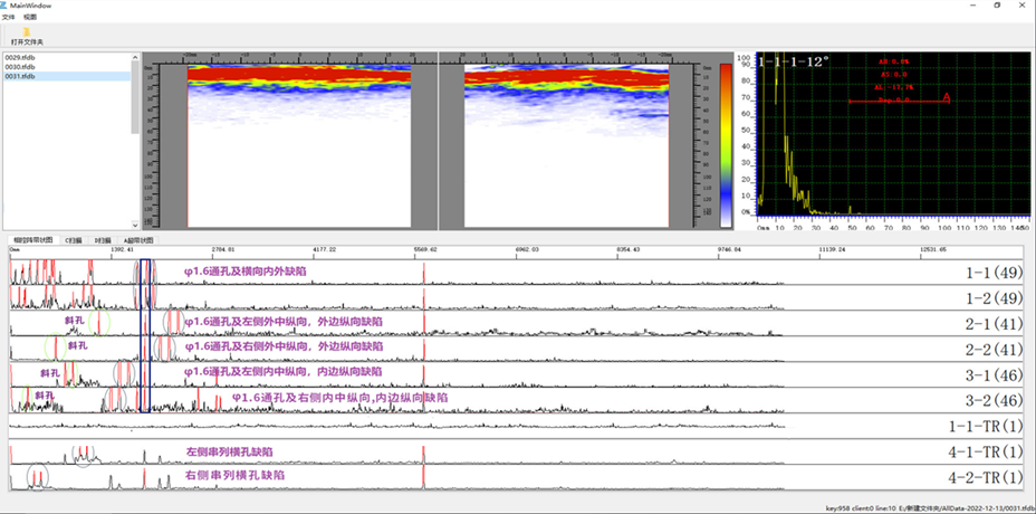This screenshot has height=514, width=1036.
Task: Click the file list scroll-down arrow
Action: (x=135, y=225)
